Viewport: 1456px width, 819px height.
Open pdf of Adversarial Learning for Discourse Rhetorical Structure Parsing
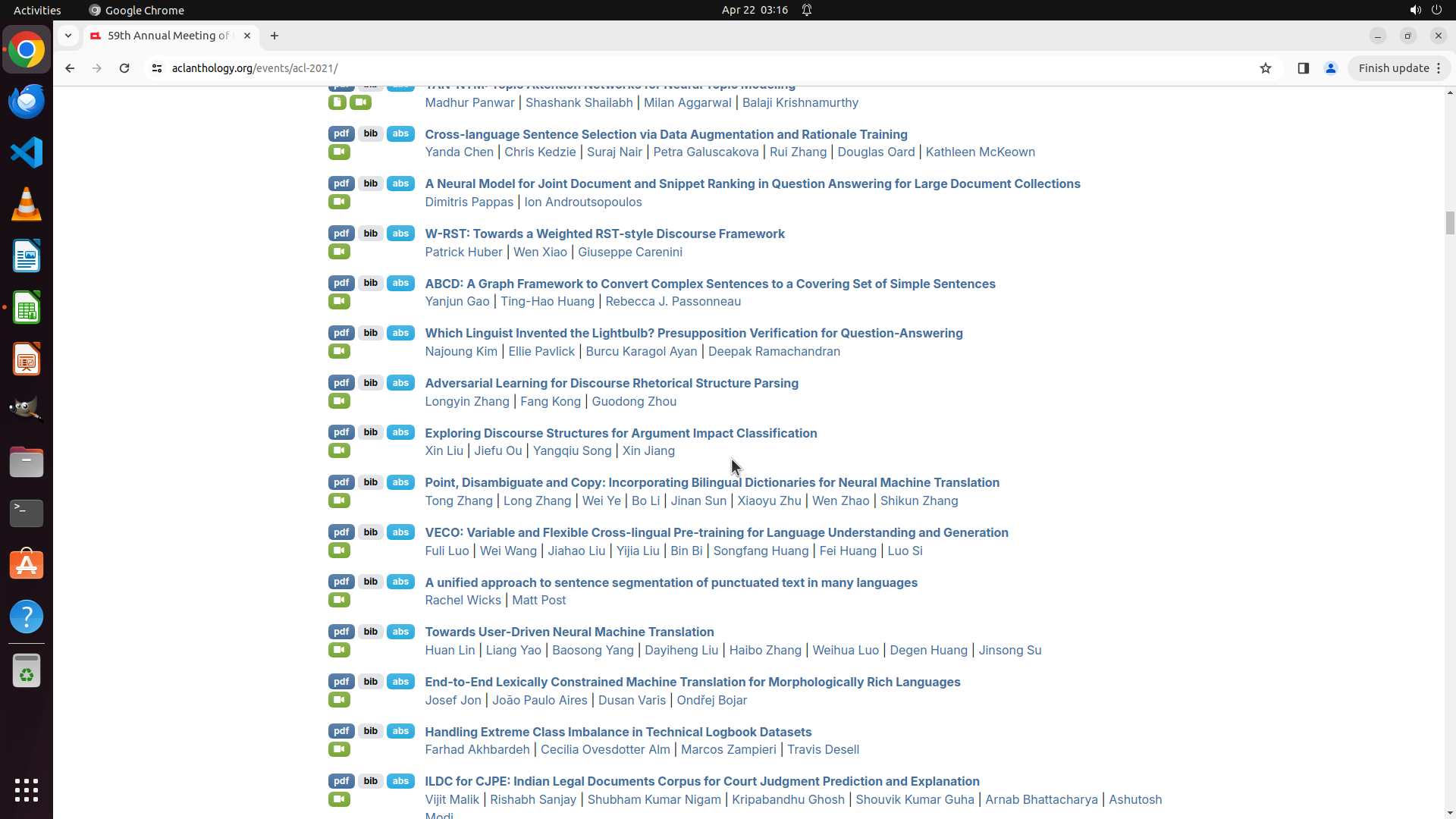(341, 383)
